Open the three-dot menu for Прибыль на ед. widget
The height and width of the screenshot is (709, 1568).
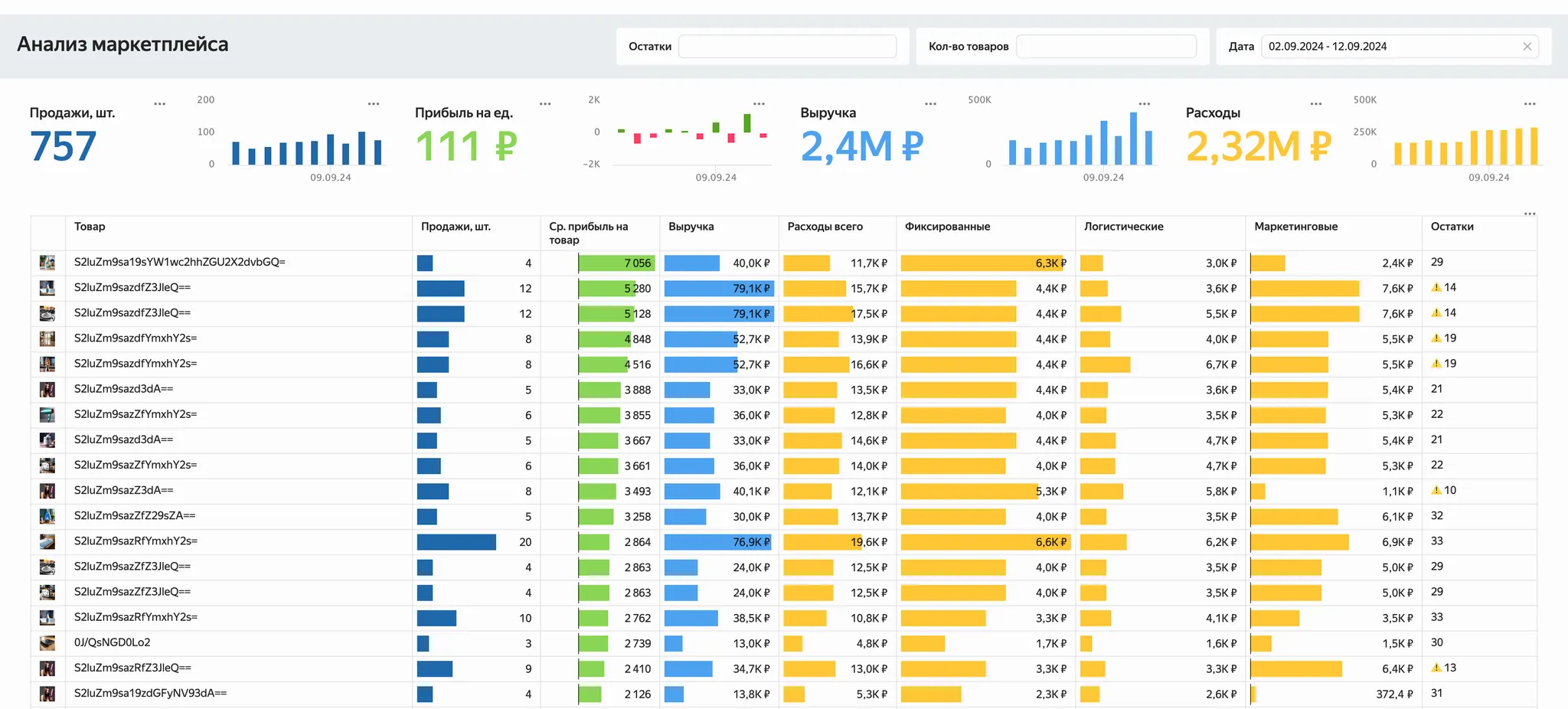coord(545,103)
